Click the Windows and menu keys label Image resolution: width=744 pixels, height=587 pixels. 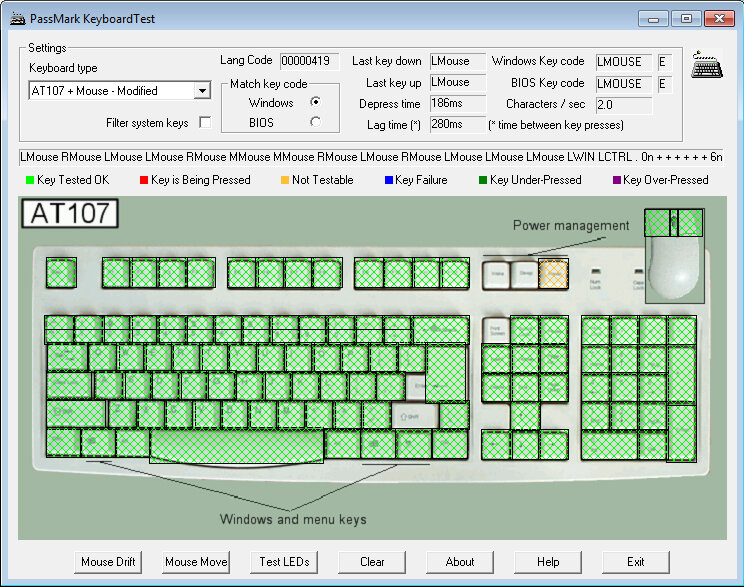[x=293, y=519]
